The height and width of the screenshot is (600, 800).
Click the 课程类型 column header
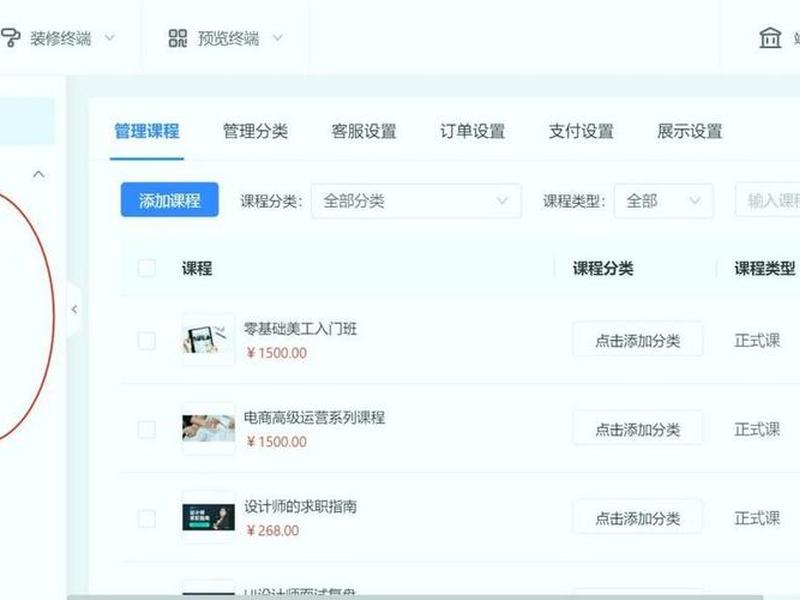pyautogui.click(x=765, y=268)
